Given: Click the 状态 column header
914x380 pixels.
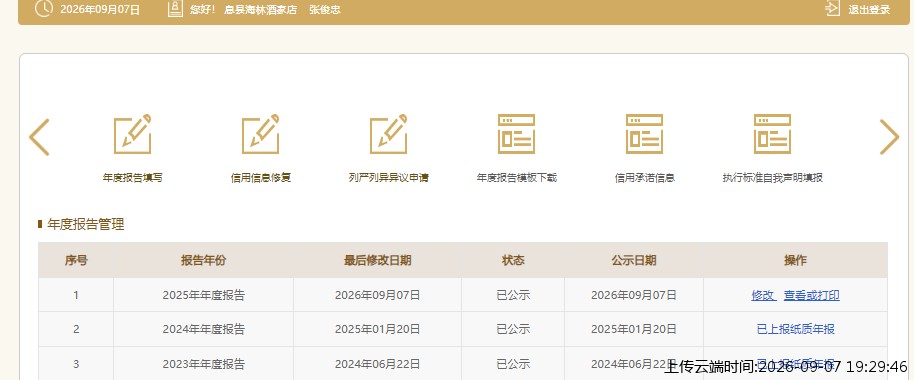Looking at the screenshot, I should click(513, 261).
